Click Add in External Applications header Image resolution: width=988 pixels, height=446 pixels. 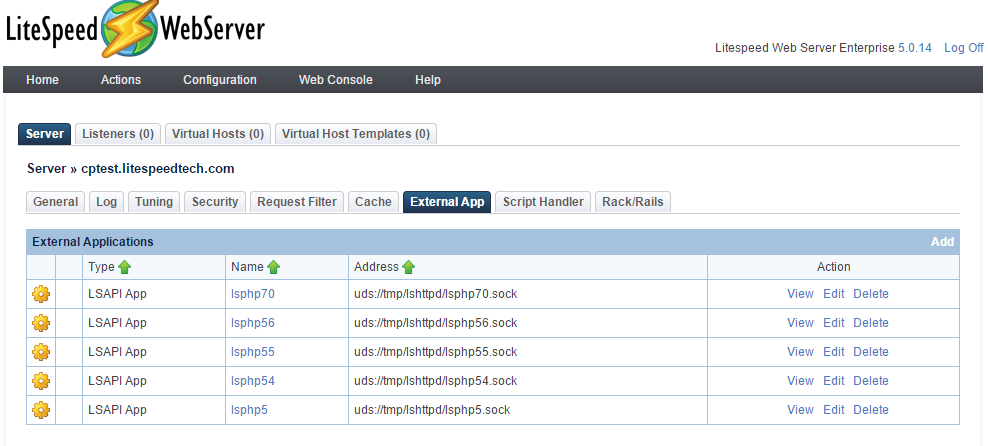[943, 242]
